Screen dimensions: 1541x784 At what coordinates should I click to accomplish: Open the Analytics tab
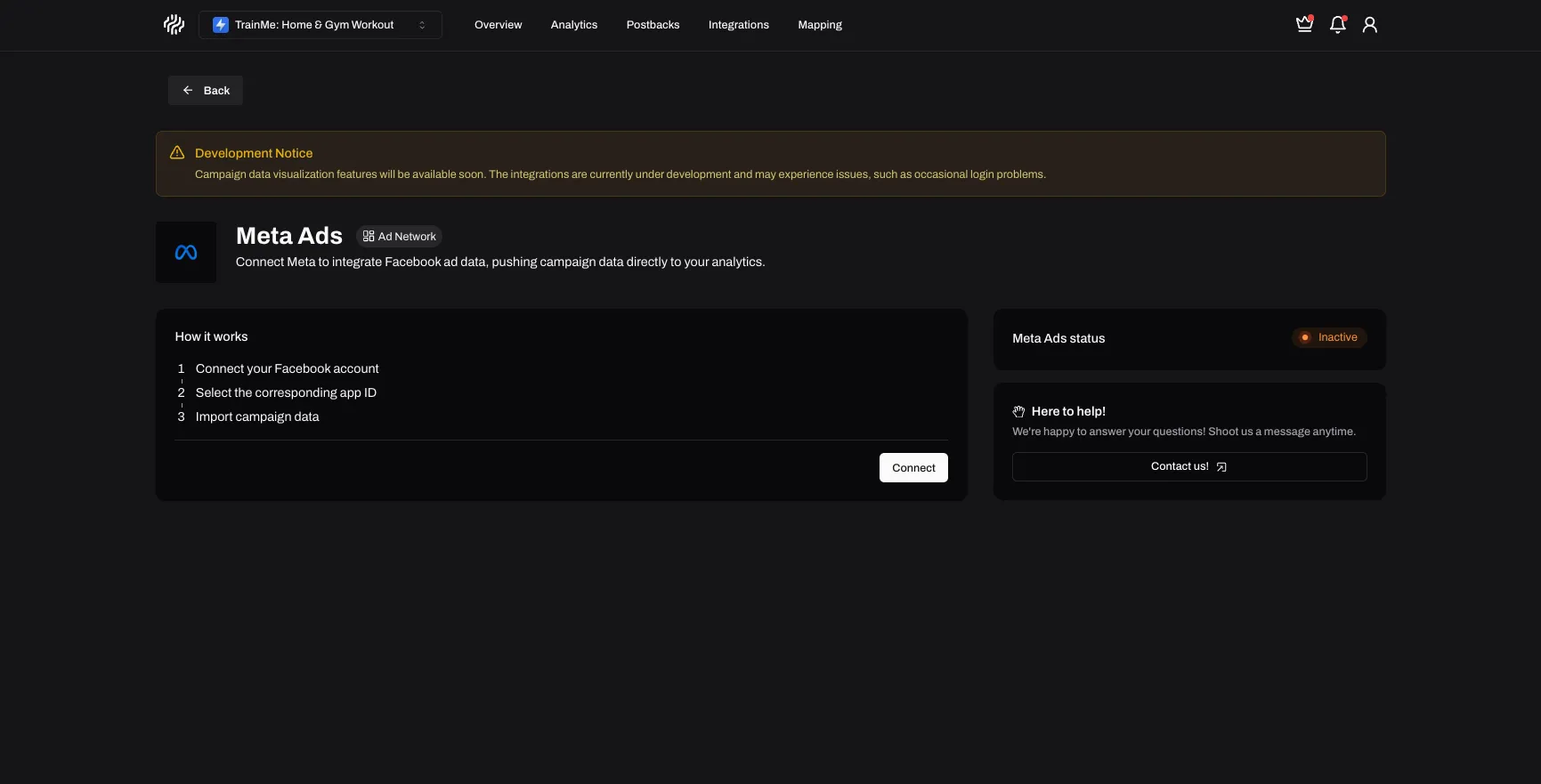tap(574, 25)
